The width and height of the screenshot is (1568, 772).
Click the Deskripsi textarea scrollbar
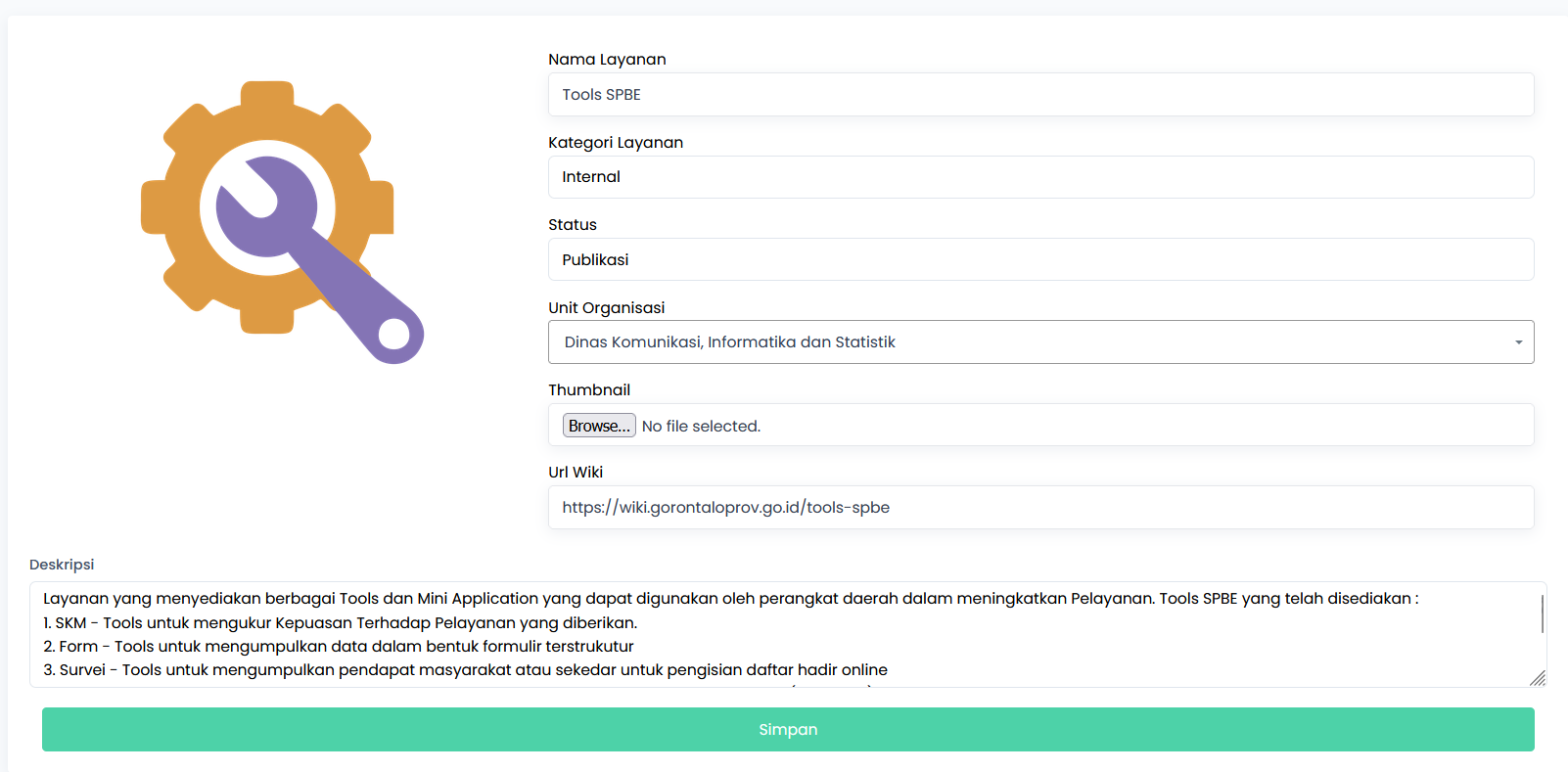pyautogui.click(x=1542, y=614)
